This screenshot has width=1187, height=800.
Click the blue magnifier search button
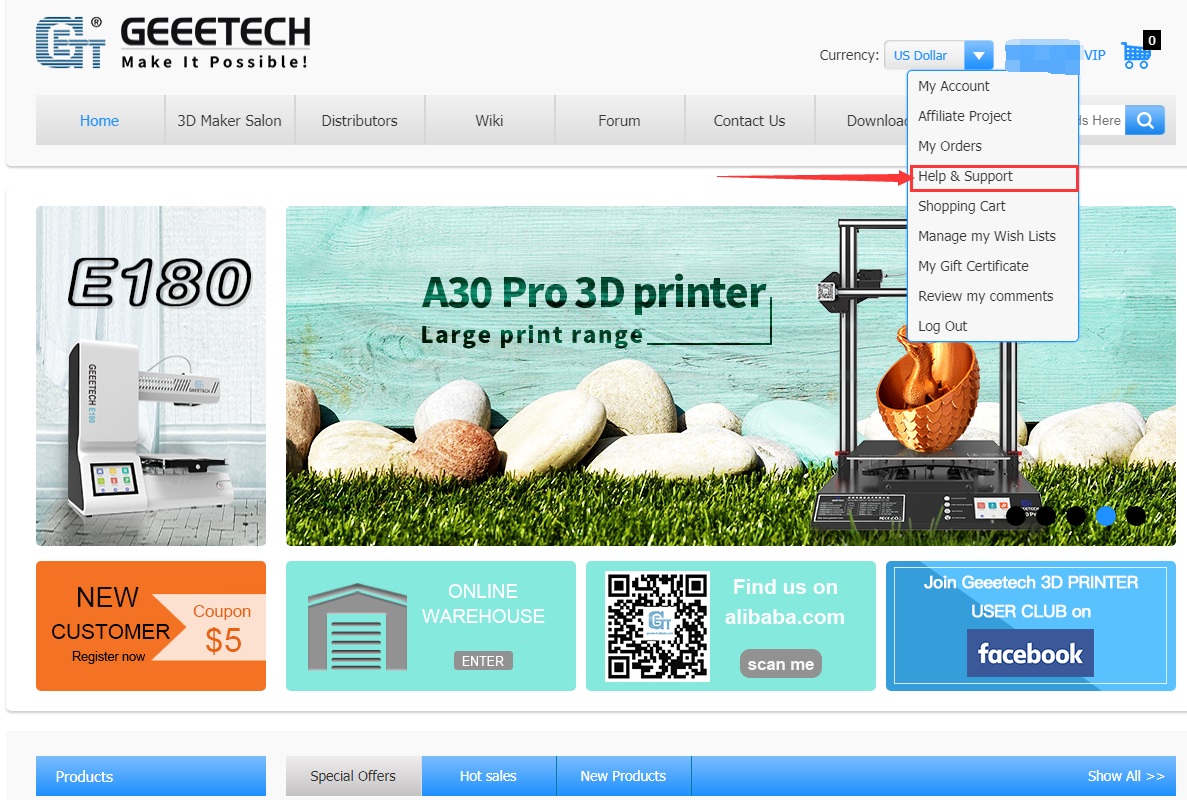[x=1145, y=120]
